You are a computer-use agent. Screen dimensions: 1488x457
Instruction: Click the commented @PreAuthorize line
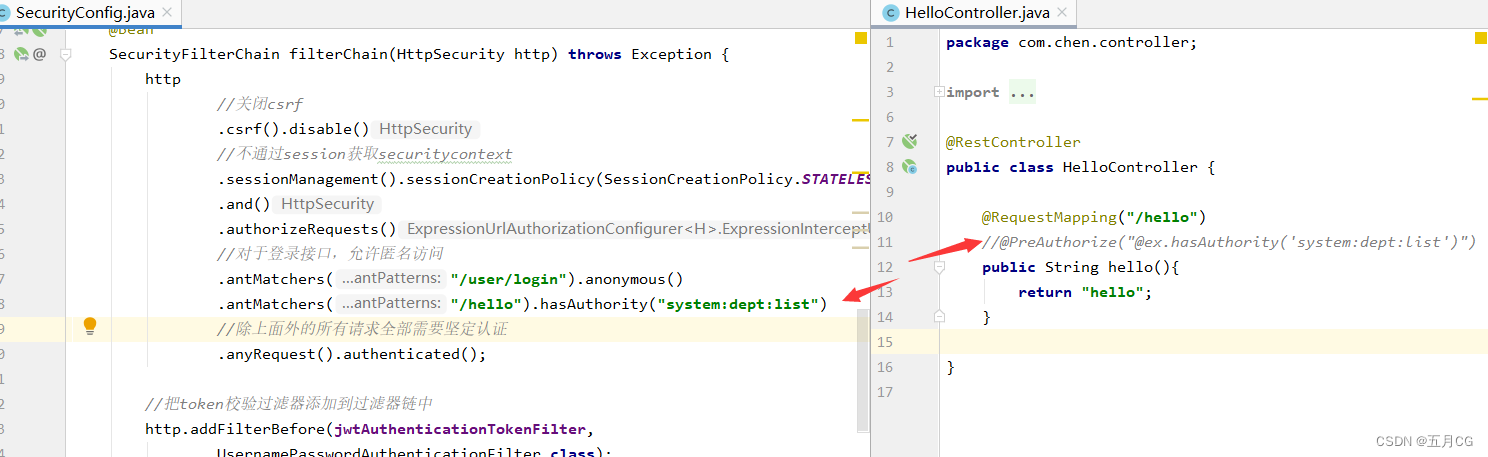pyautogui.click(x=1229, y=242)
